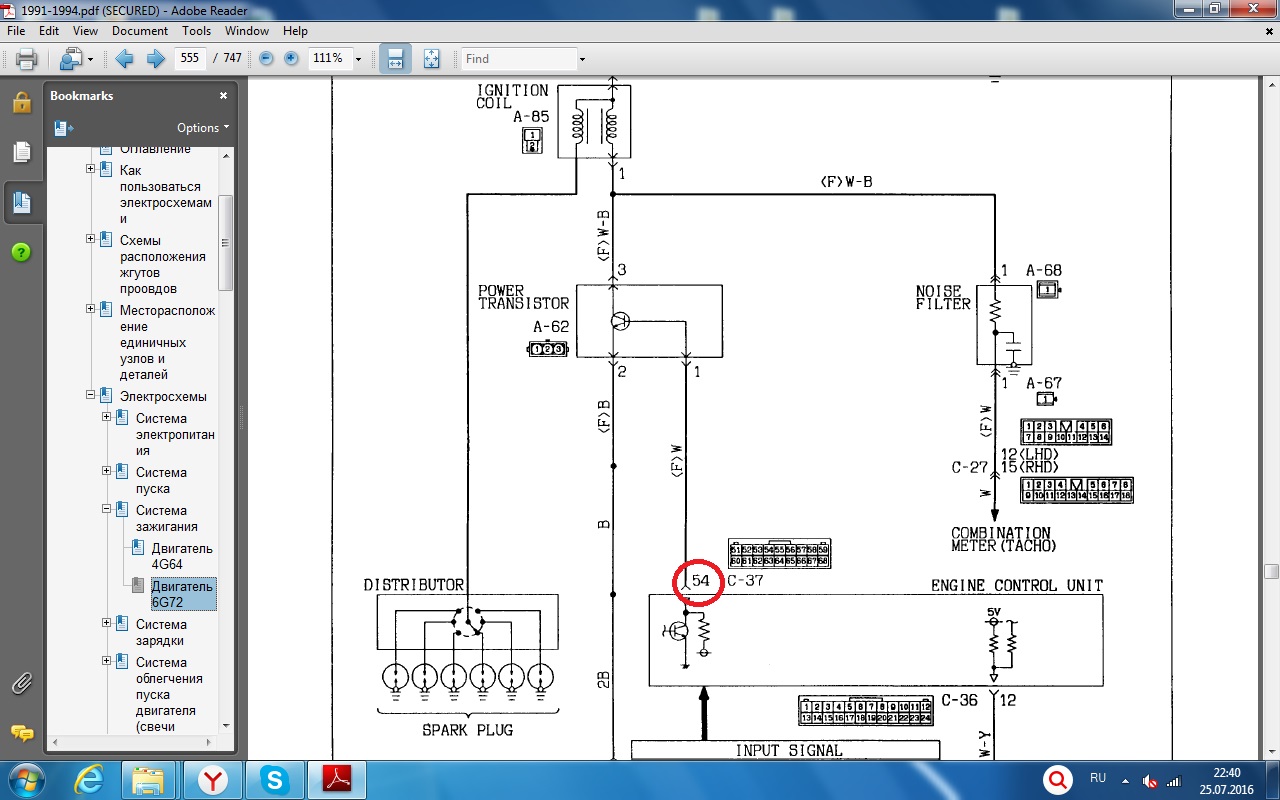Open the Bookmarks panel sidebar icon

(x=21, y=202)
